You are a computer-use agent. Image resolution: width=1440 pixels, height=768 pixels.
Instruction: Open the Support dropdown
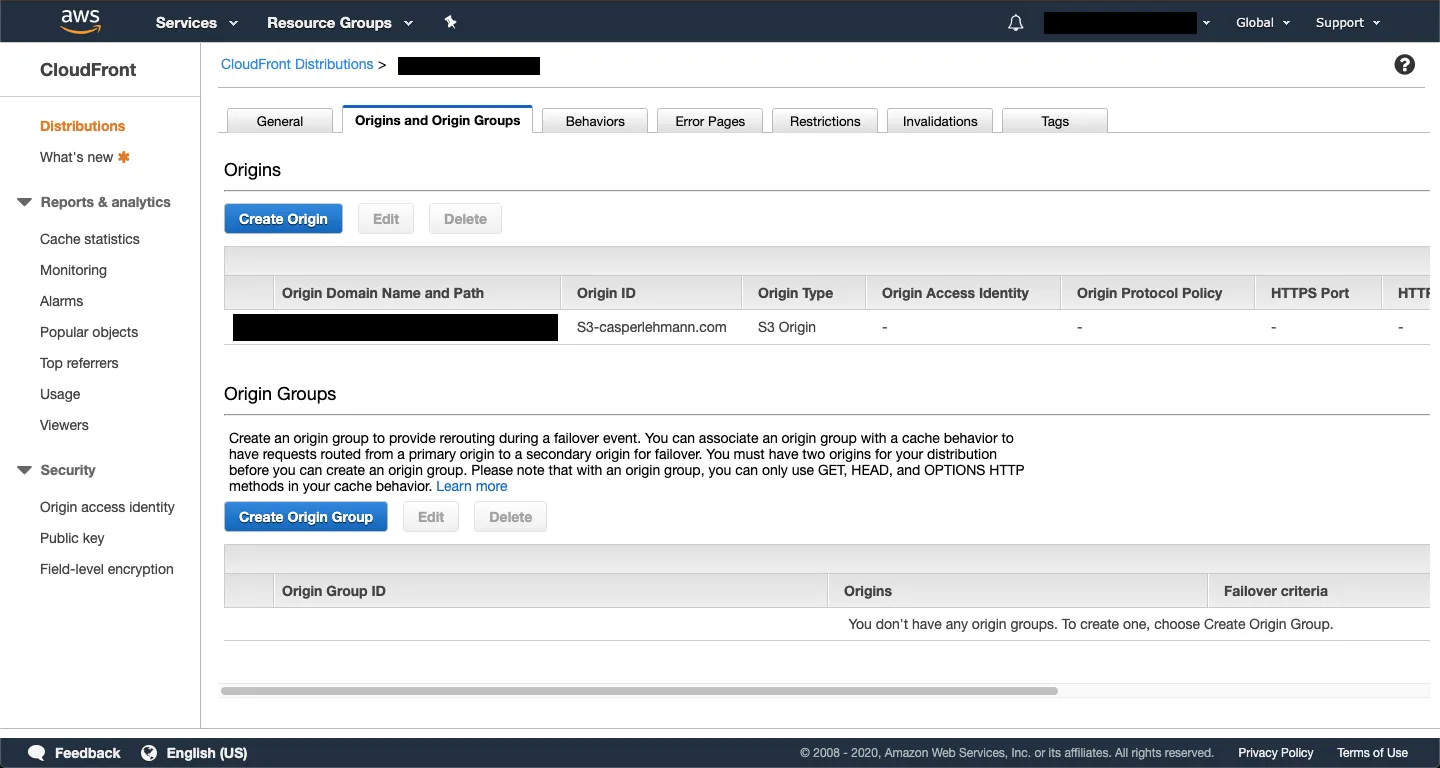(x=1347, y=22)
